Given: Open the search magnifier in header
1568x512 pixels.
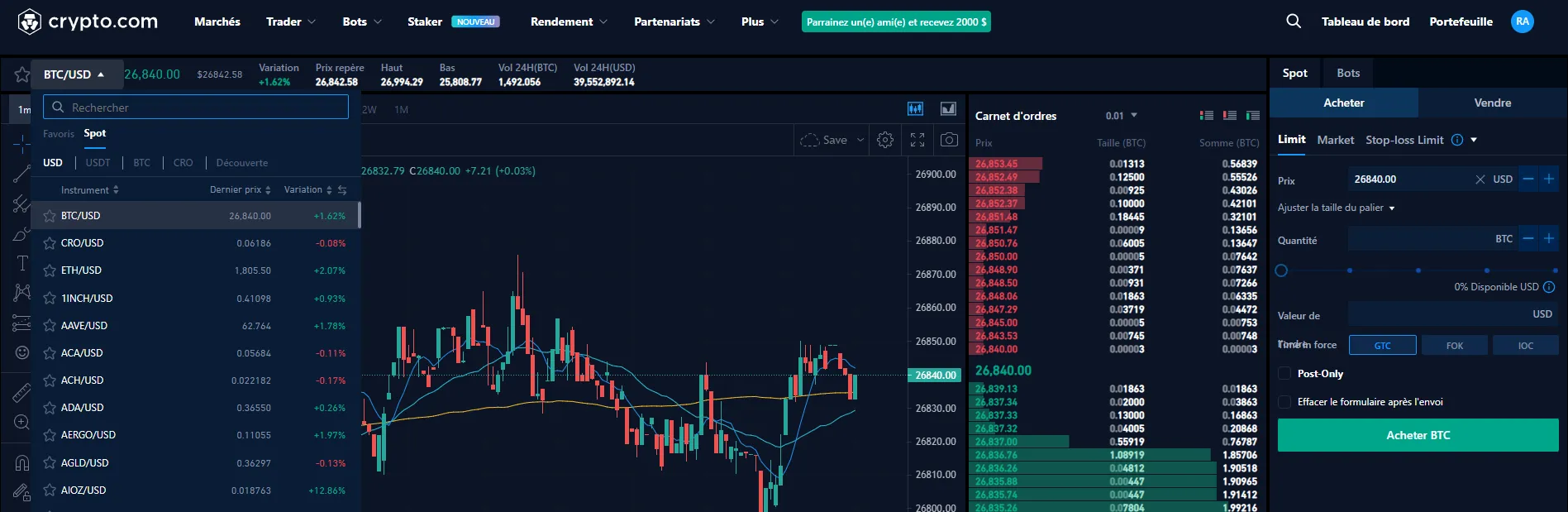Looking at the screenshot, I should click(1294, 22).
